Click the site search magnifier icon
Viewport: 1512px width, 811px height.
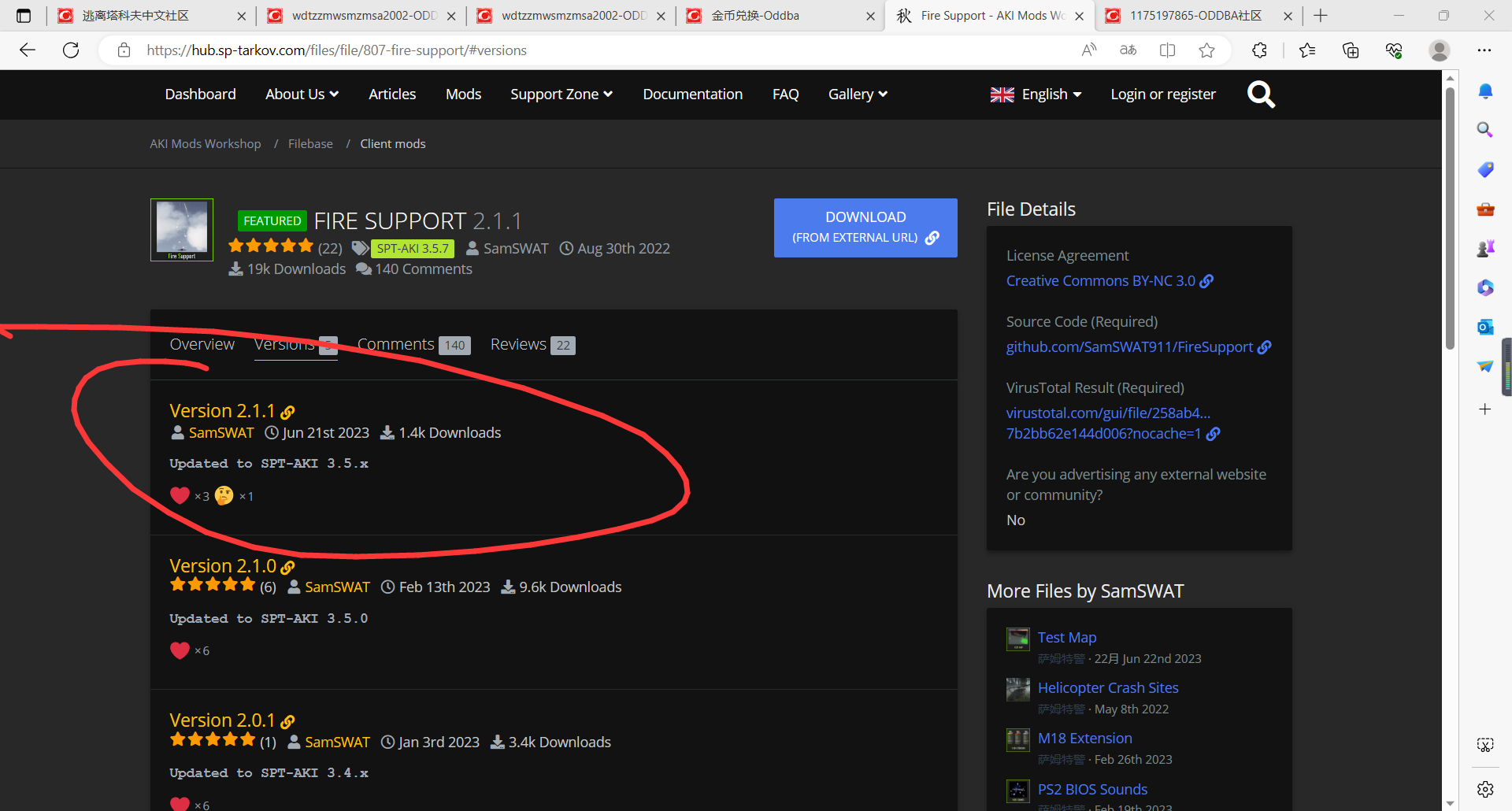tap(1261, 94)
